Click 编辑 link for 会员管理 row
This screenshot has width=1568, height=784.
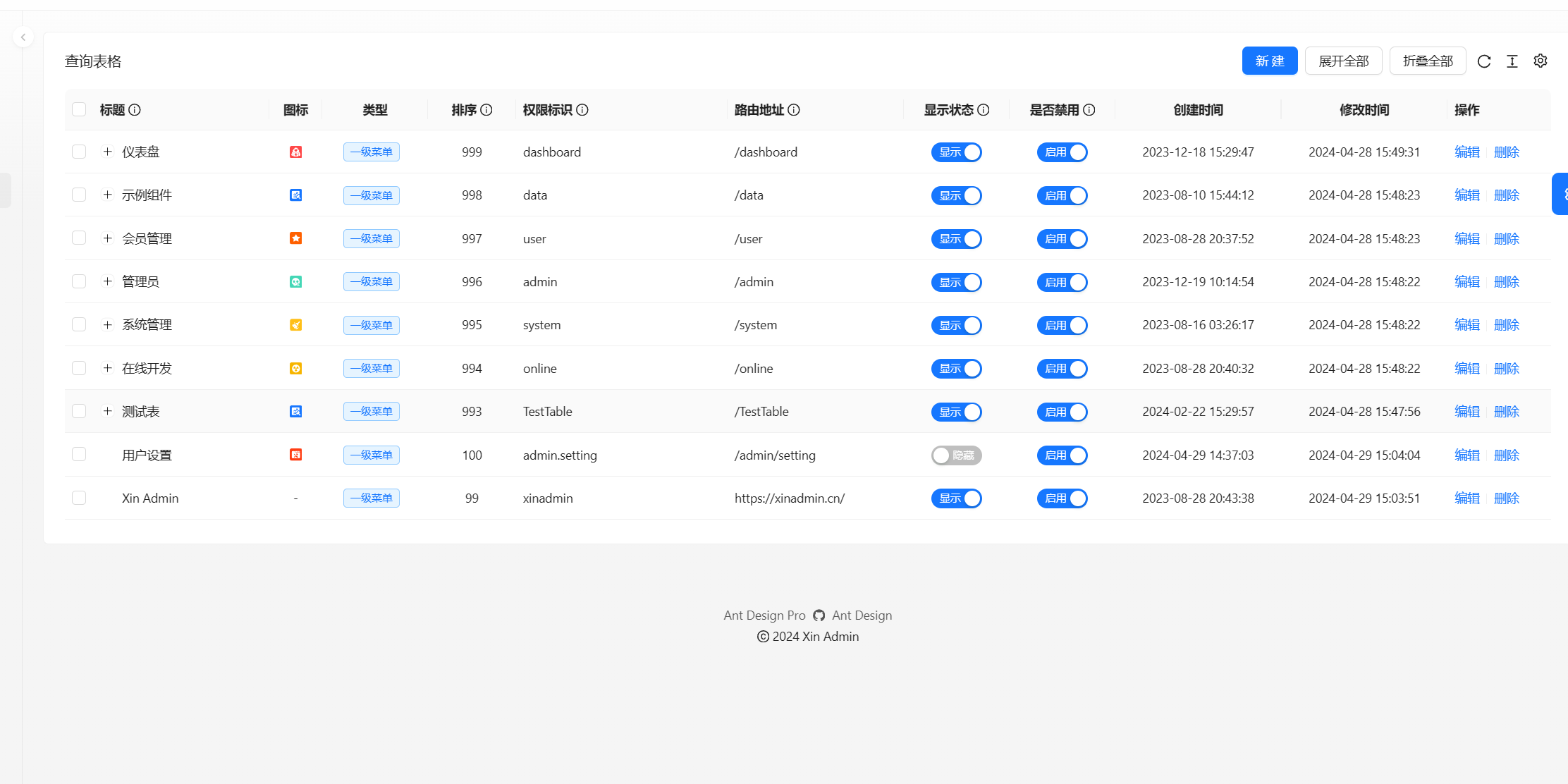coord(1467,239)
